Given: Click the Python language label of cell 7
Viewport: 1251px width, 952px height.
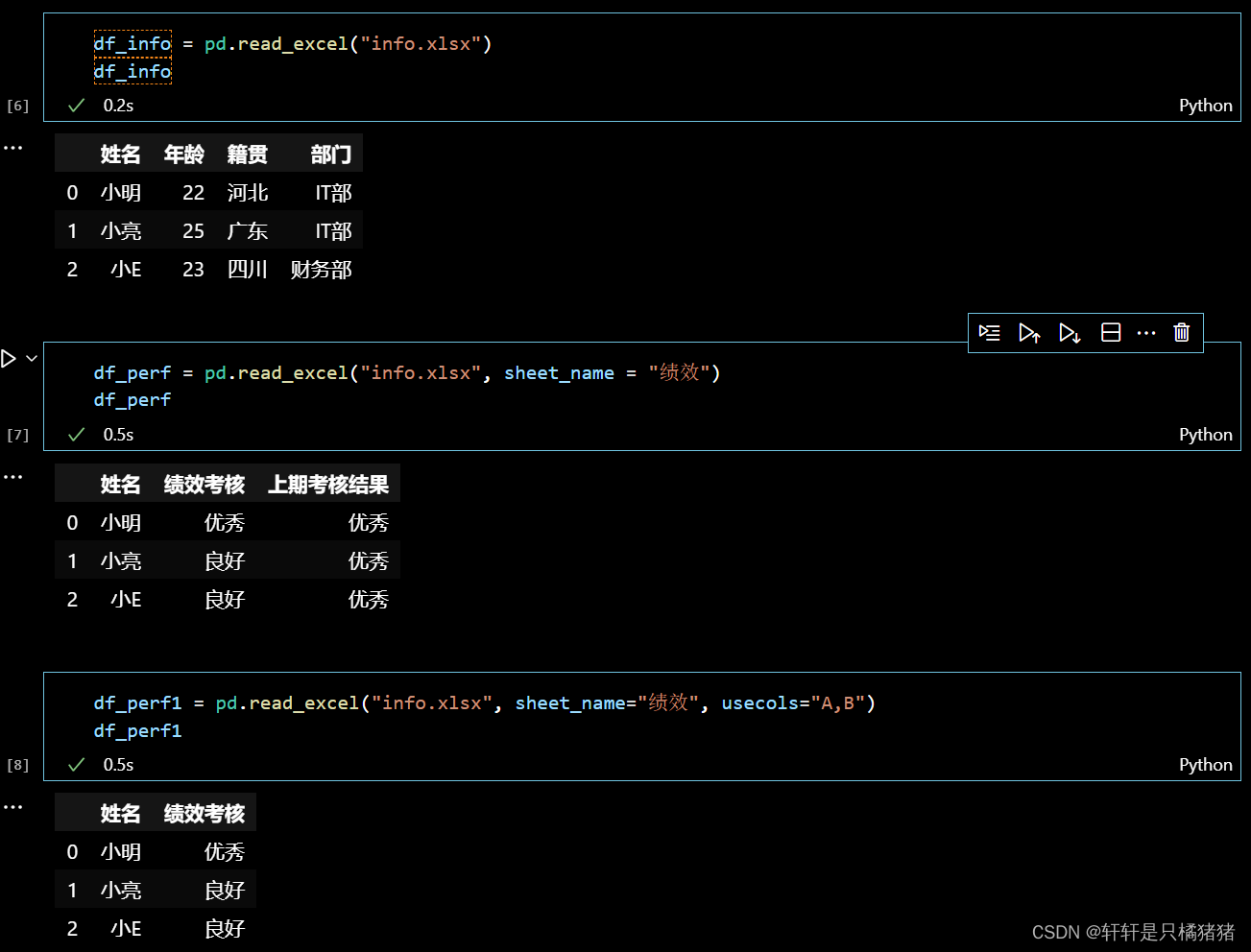Looking at the screenshot, I should click(x=1206, y=435).
